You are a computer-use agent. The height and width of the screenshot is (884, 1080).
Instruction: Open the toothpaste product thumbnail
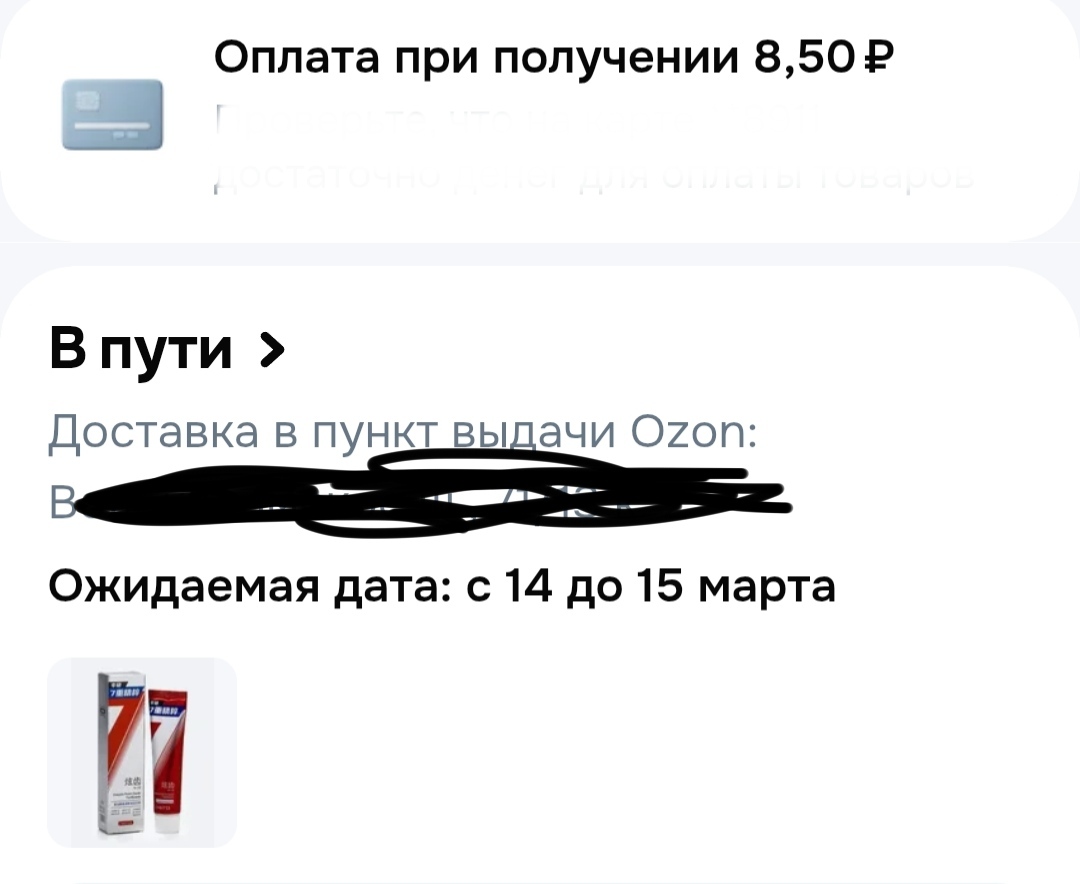pos(142,752)
